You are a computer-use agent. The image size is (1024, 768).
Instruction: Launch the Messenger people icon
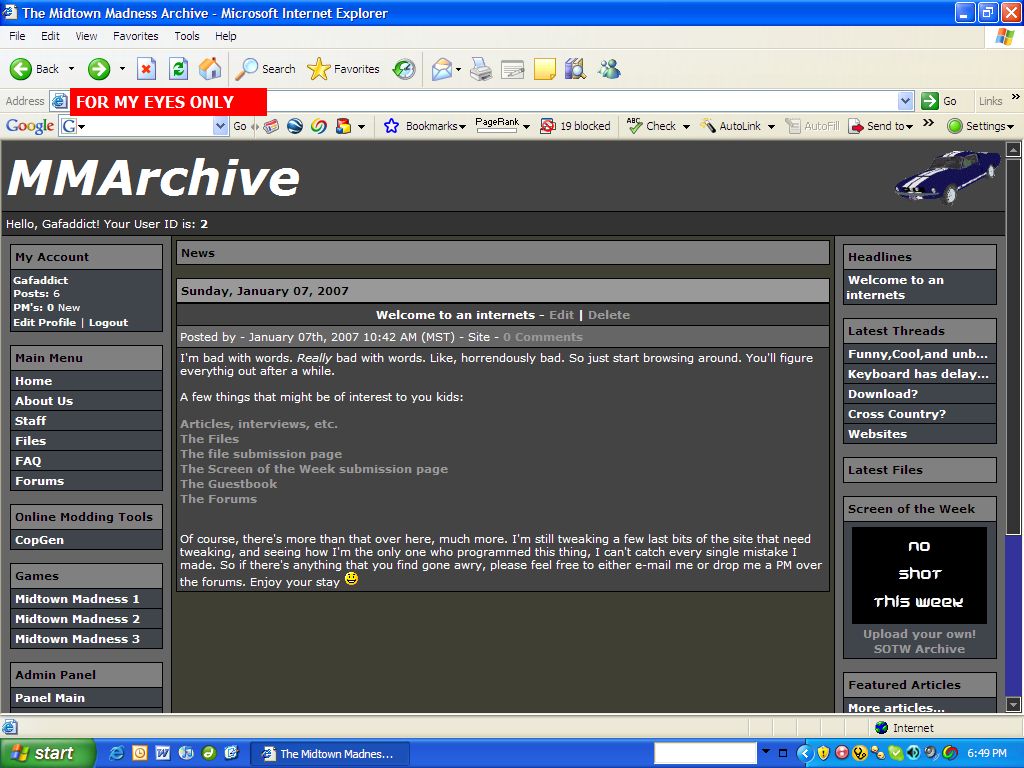609,69
